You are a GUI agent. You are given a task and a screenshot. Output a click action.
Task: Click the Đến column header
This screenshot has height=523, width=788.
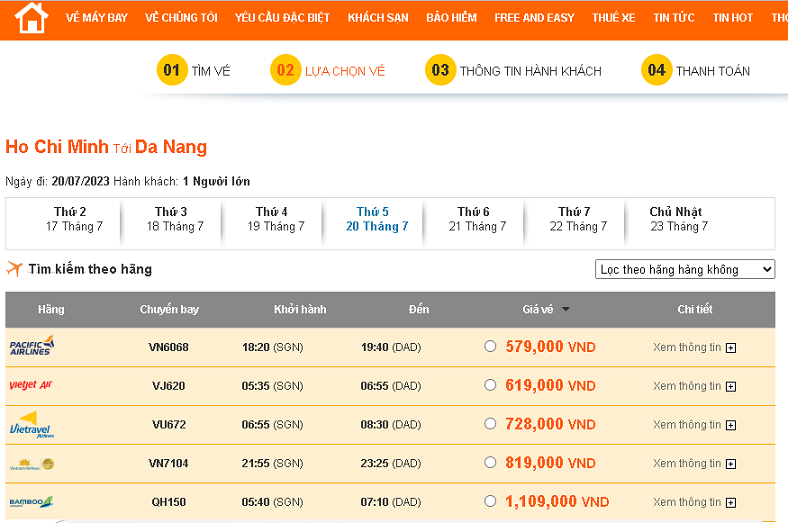point(419,309)
